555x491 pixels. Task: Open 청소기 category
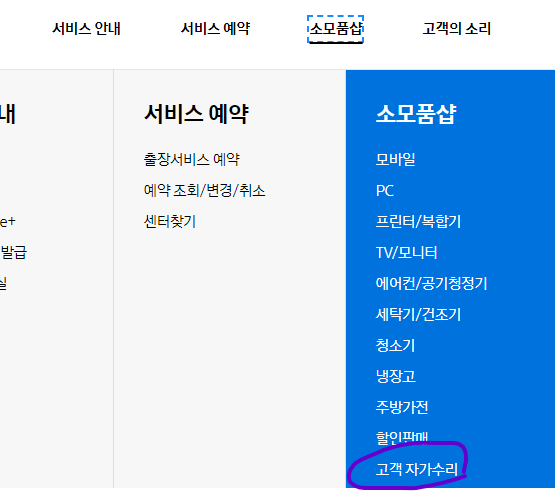(x=395, y=346)
